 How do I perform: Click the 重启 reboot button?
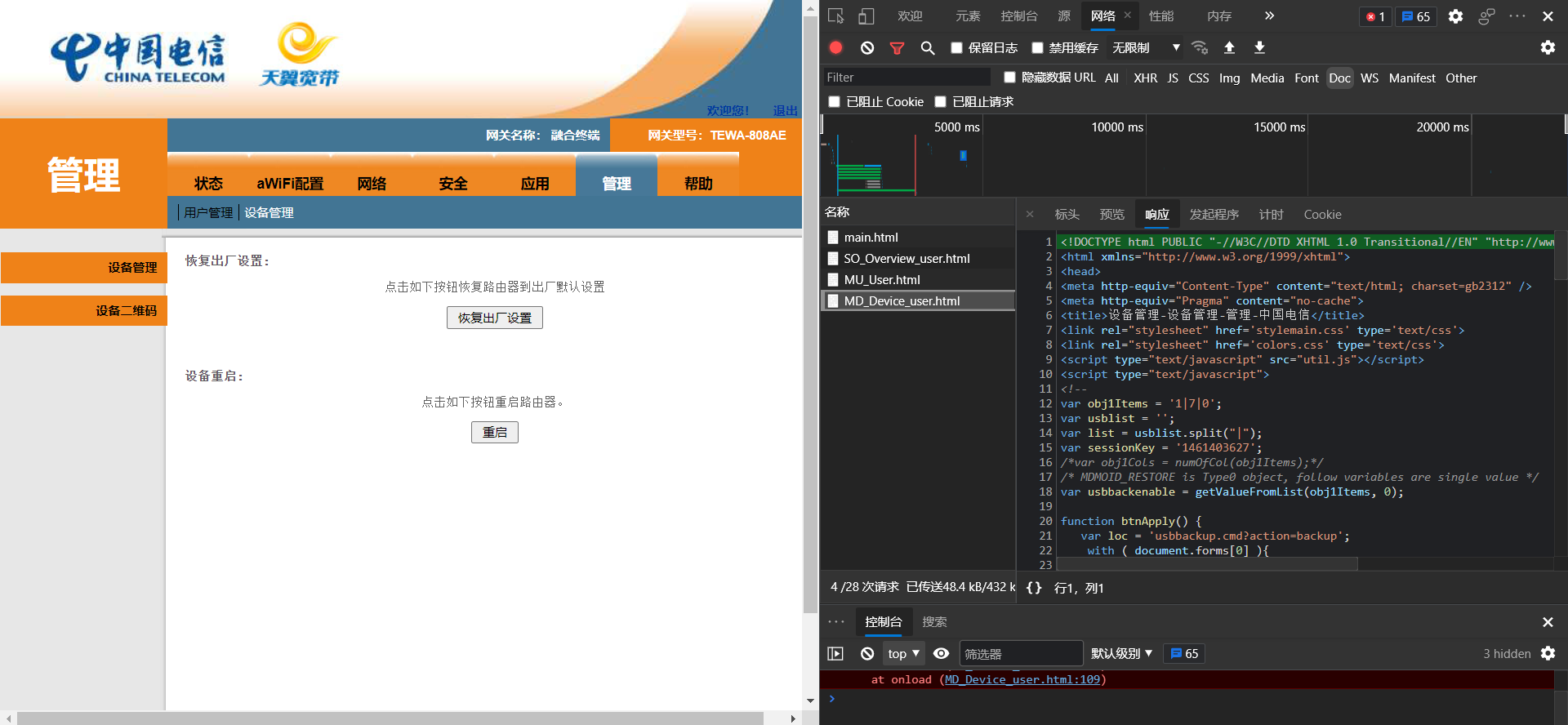tap(495, 432)
